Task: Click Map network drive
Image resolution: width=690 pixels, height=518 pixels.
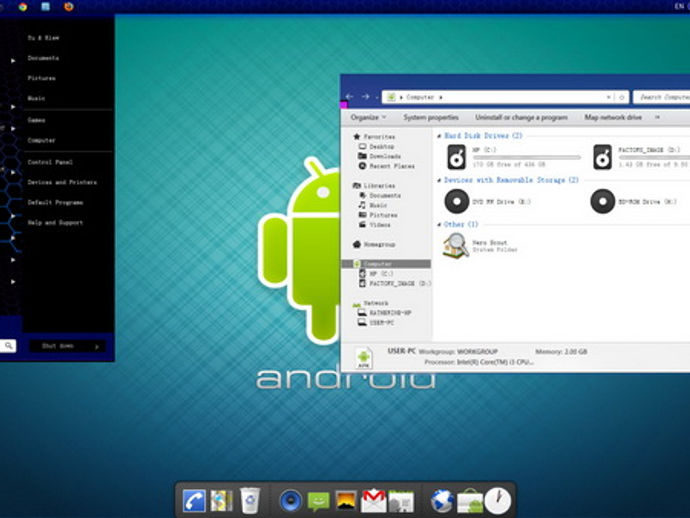Action: tap(613, 117)
